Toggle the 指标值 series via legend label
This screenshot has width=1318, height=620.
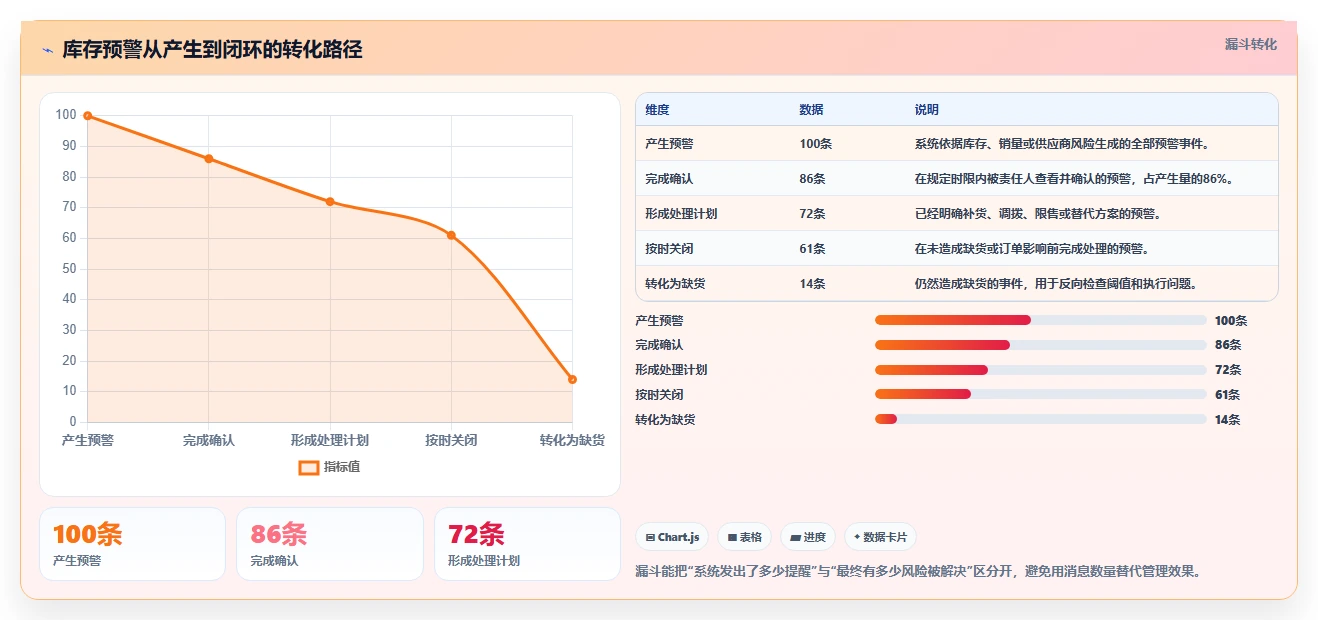pos(341,467)
